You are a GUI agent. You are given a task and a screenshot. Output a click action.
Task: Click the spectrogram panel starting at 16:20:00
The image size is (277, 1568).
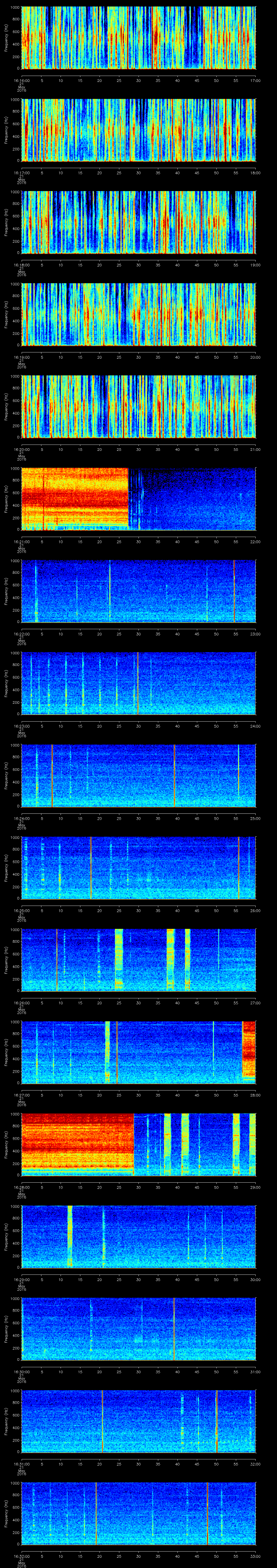[x=139, y=407]
